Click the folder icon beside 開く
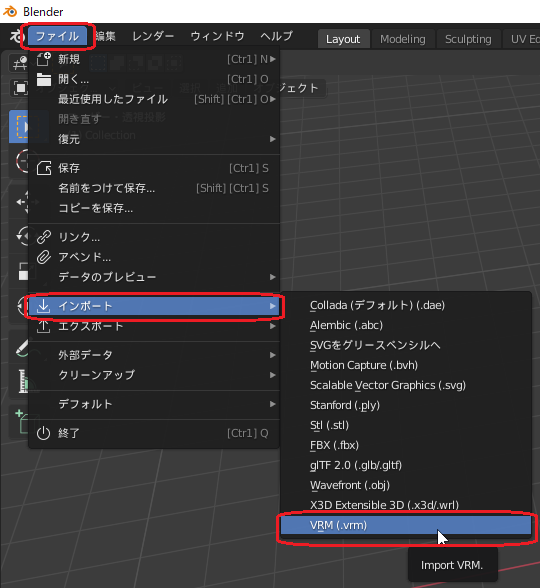Image resolution: width=540 pixels, height=588 pixels. (x=44, y=80)
